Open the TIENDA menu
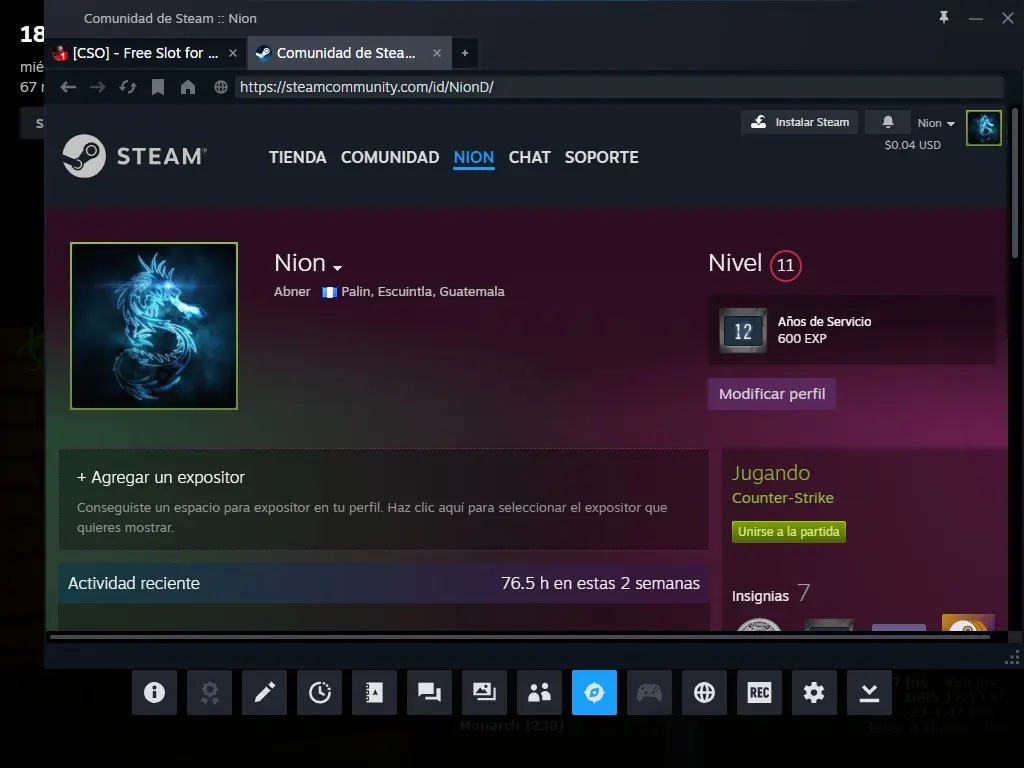1024x768 pixels. coord(298,157)
